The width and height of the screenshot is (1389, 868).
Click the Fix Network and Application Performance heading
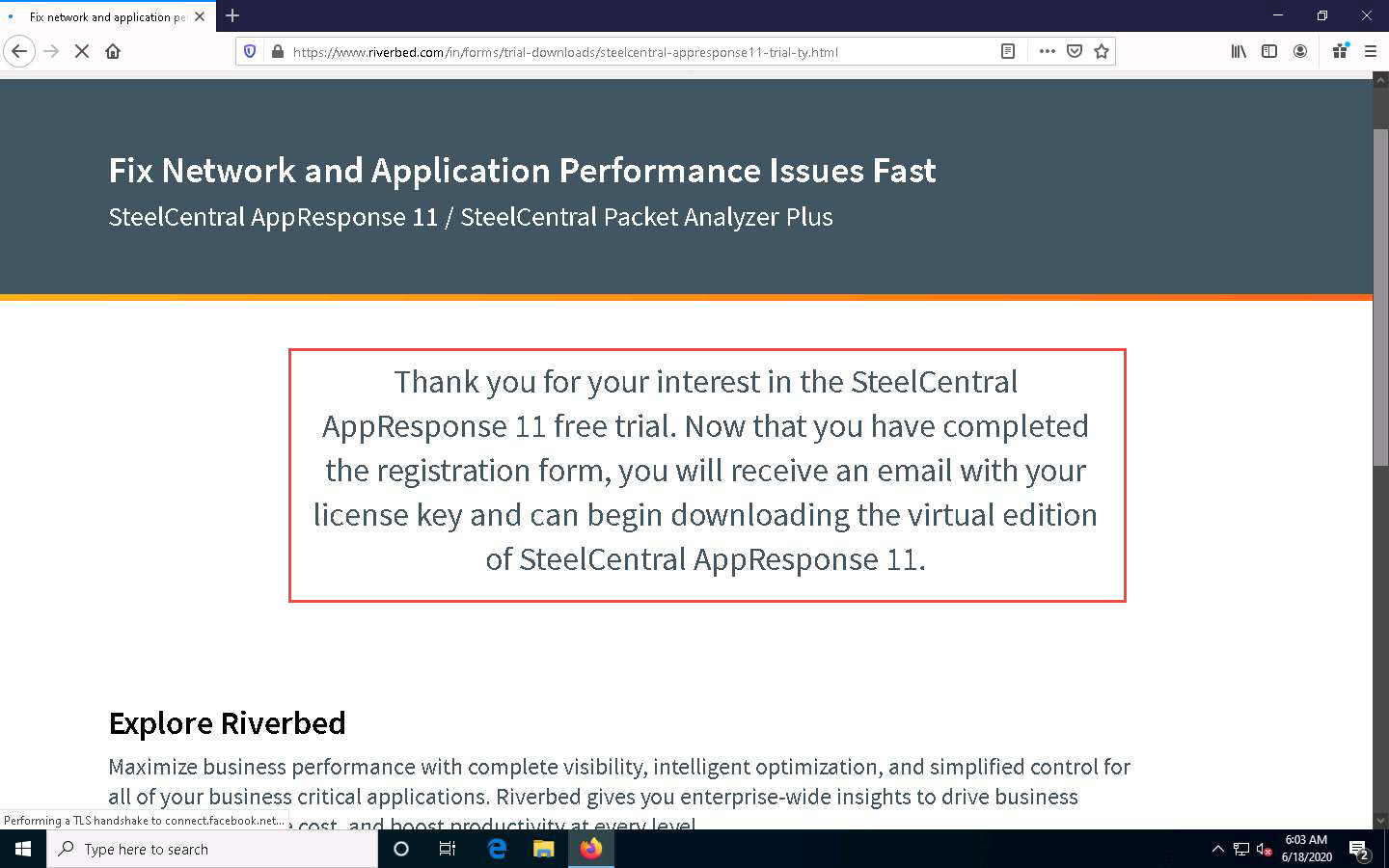tap(522, 171)
